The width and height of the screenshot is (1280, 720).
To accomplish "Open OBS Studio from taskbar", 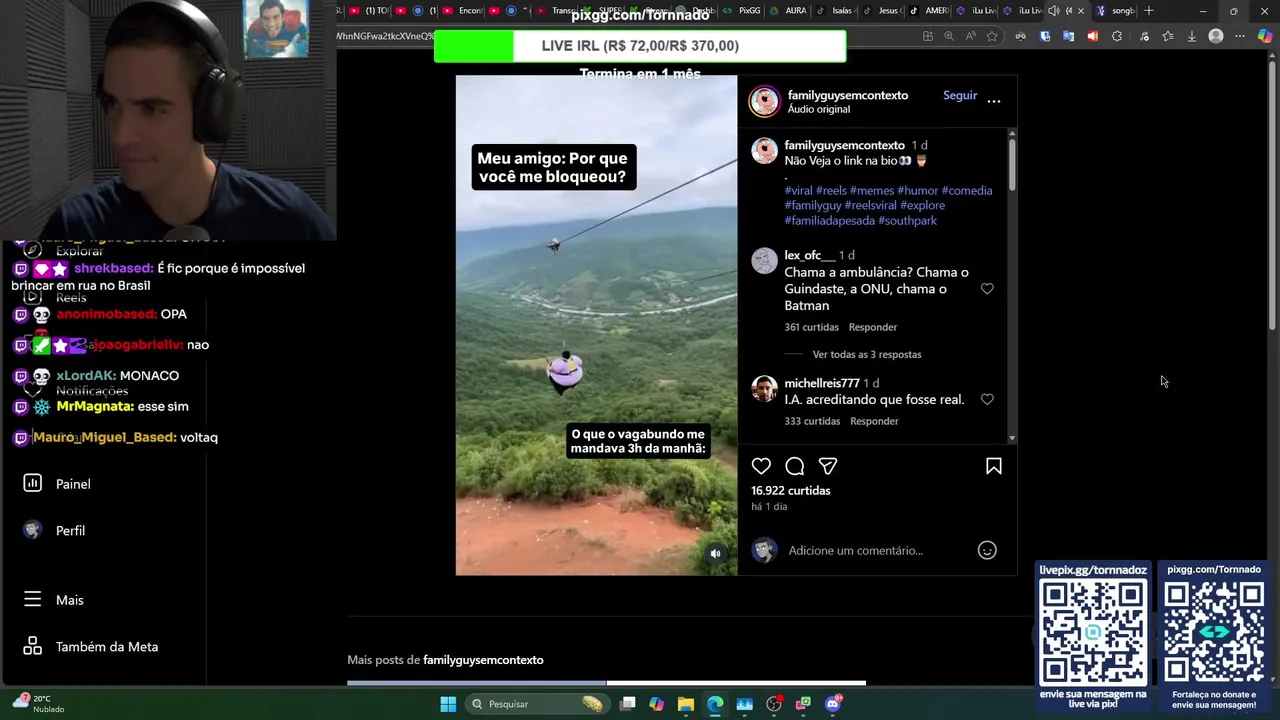I will (774, 704).
